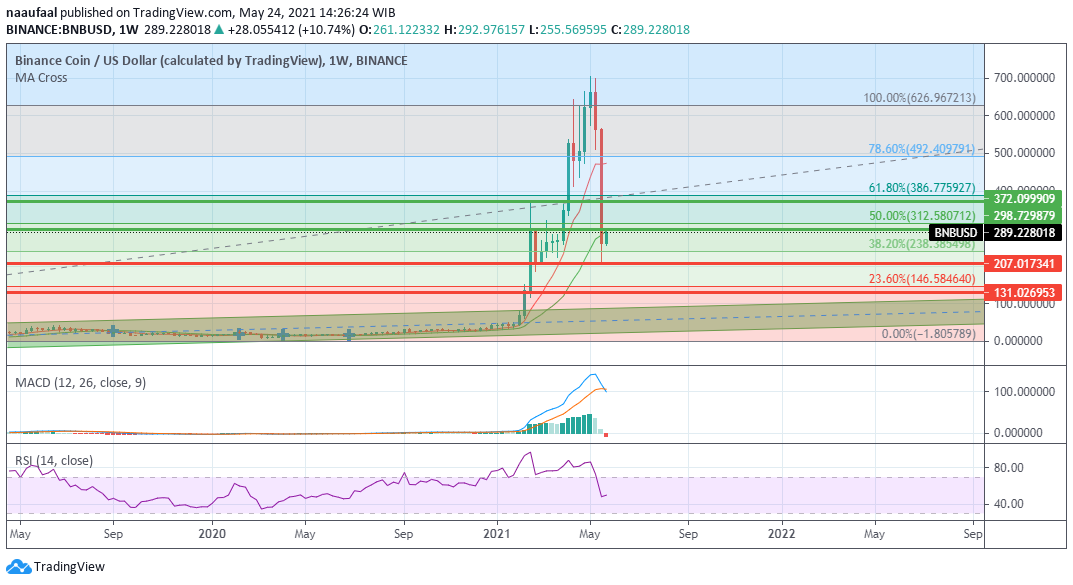The width and height of the screenshot is (1073, 585).
Task: Click the 2020 label on time axis
Action: coord(211,534)
